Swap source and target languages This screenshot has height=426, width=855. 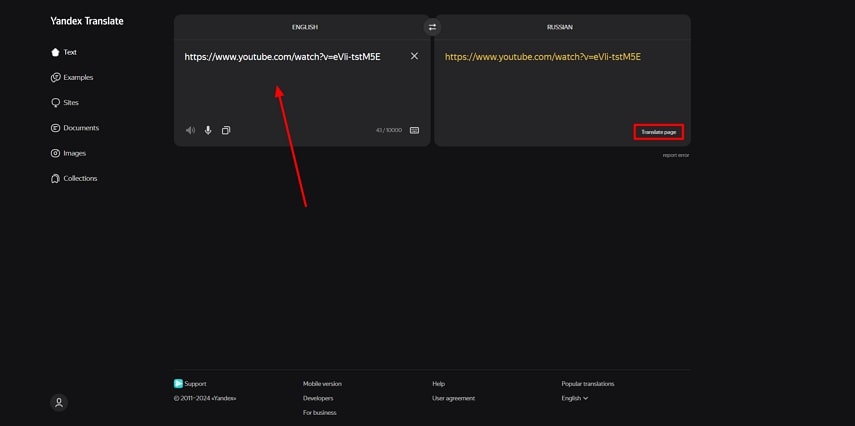click(x=432, y=27)
